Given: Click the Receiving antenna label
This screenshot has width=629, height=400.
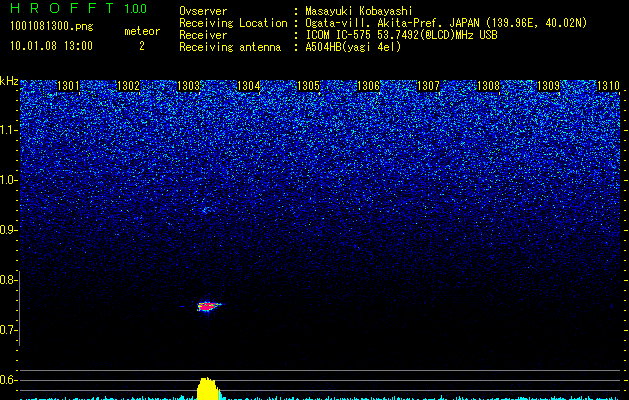Looking at the screenshot, I should (230, 47).
